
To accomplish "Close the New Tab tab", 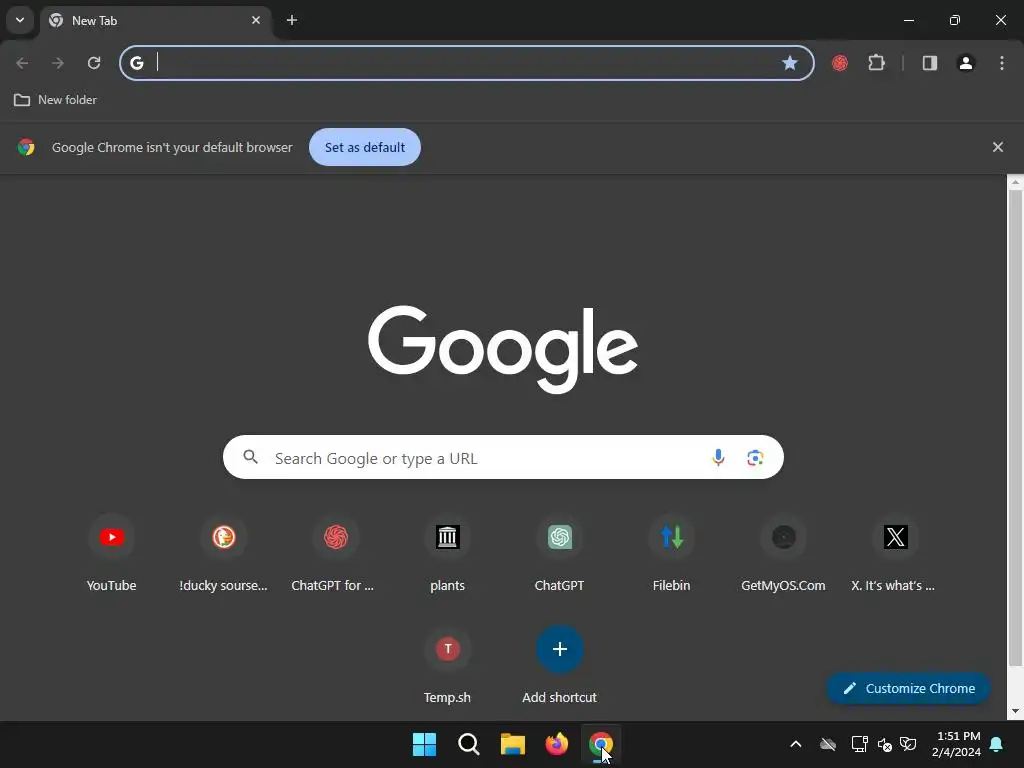I will coord(256,20).
